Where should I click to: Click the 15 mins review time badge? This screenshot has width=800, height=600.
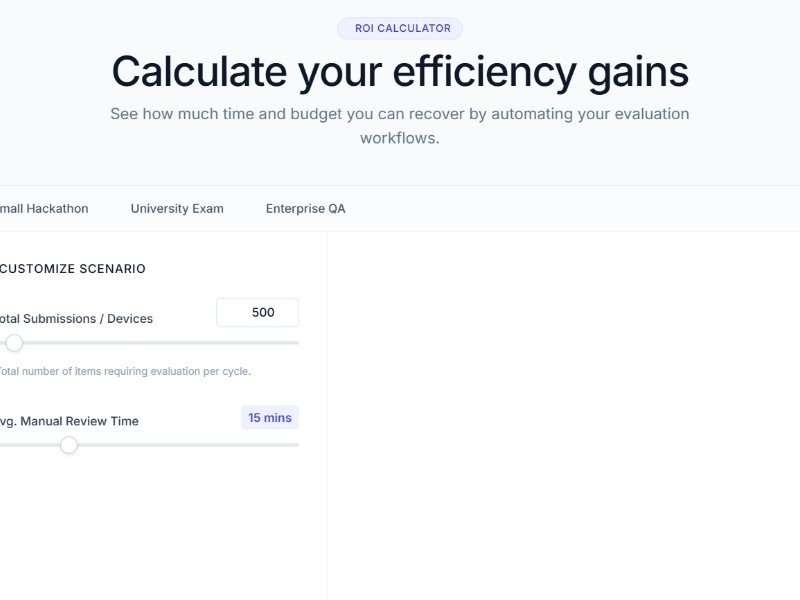pyautogui.click(x=270, y=418)
